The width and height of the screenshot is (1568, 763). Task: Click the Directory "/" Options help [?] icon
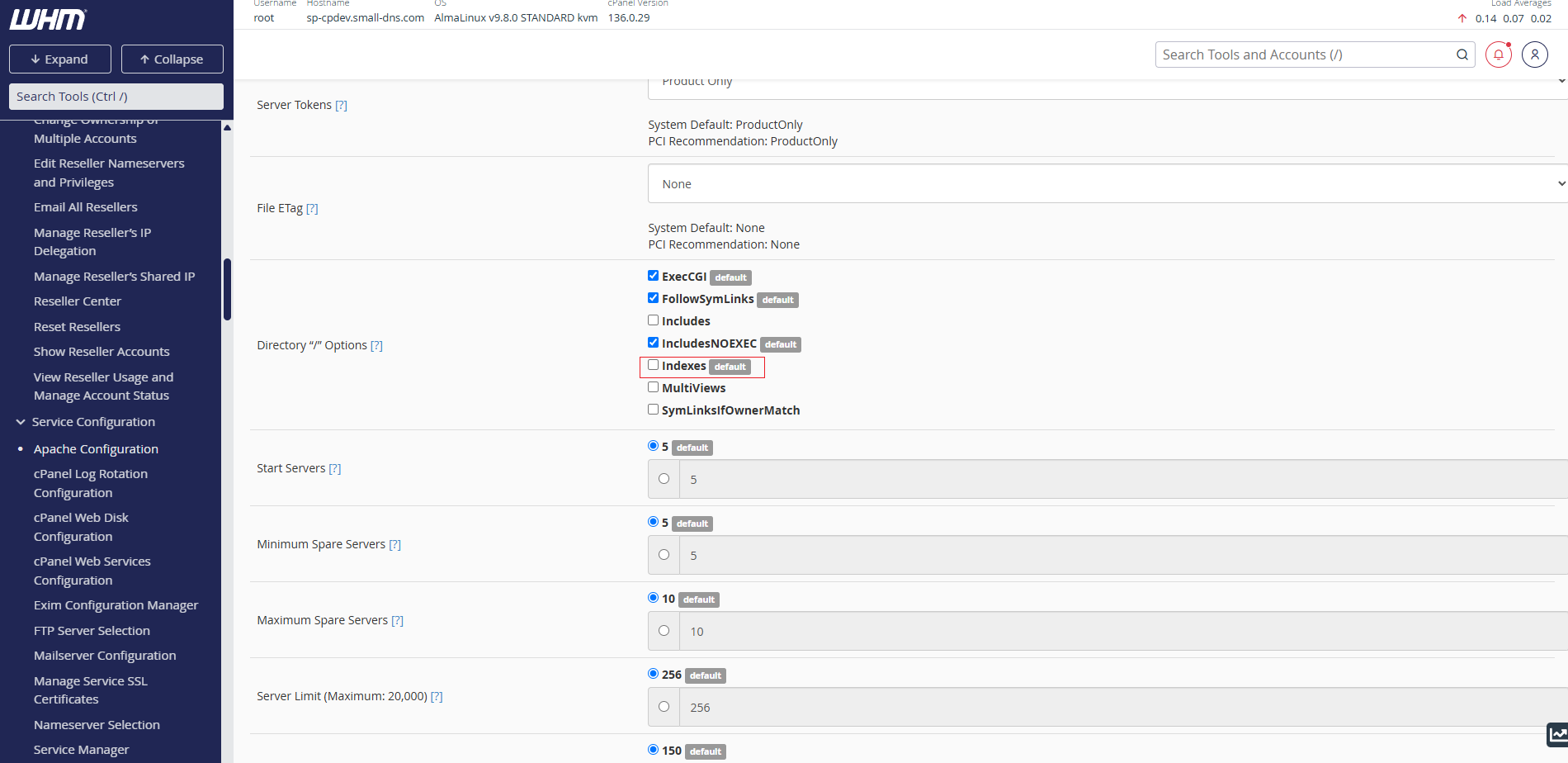pyautogui.click(x=376, y=345)
